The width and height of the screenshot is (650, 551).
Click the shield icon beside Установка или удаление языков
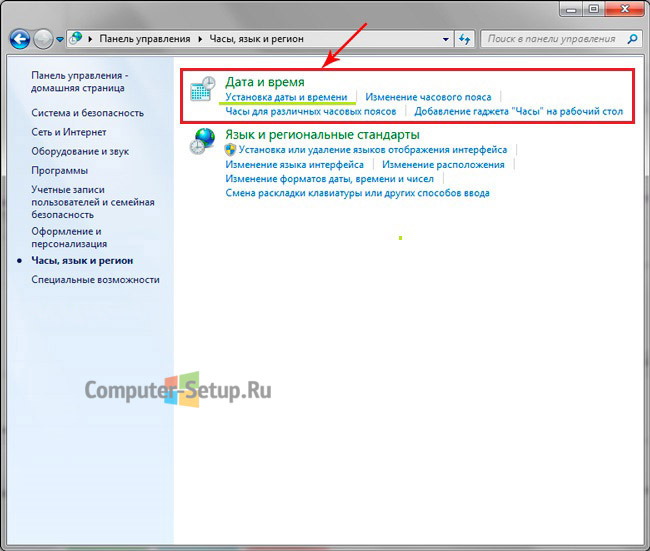230,150
